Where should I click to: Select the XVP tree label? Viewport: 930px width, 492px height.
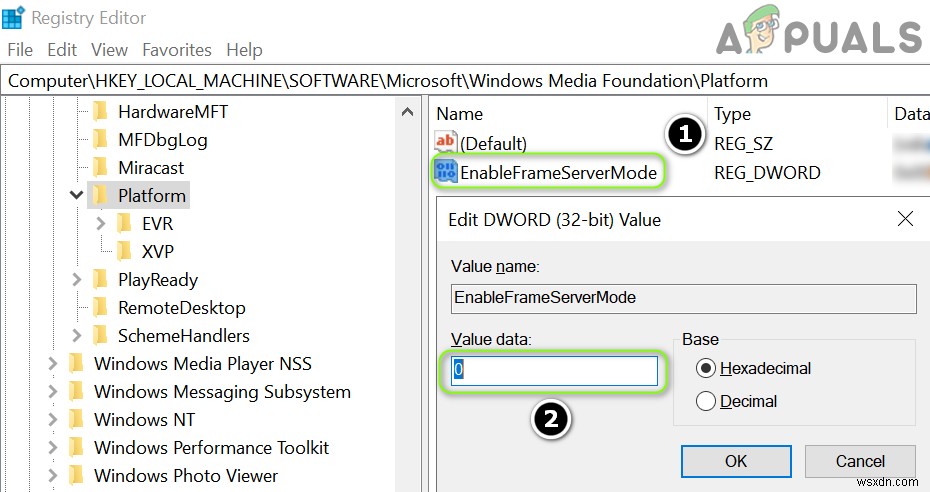tap(158, 251)
